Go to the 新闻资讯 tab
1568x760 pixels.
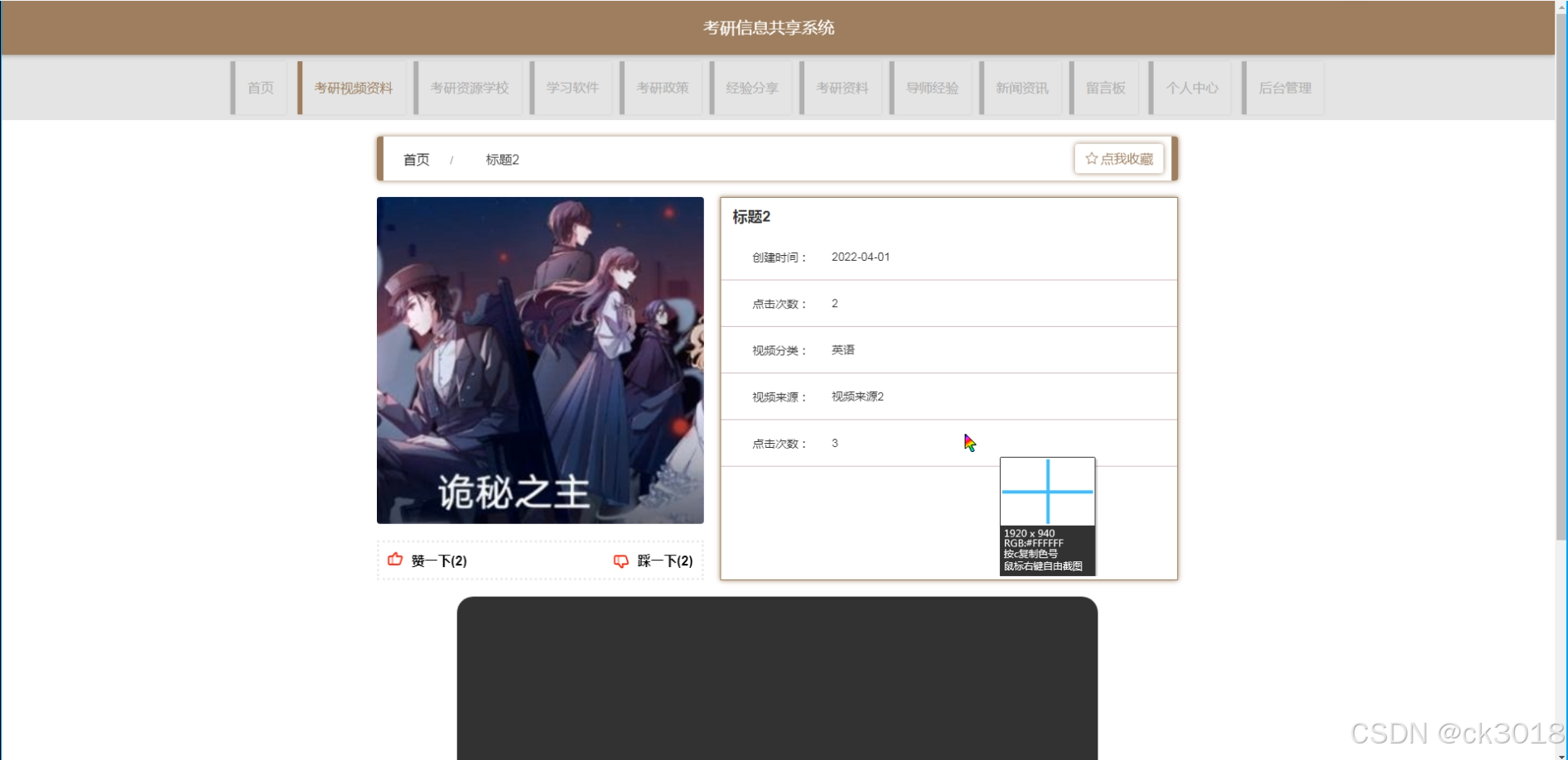[x=1021, y=88]
